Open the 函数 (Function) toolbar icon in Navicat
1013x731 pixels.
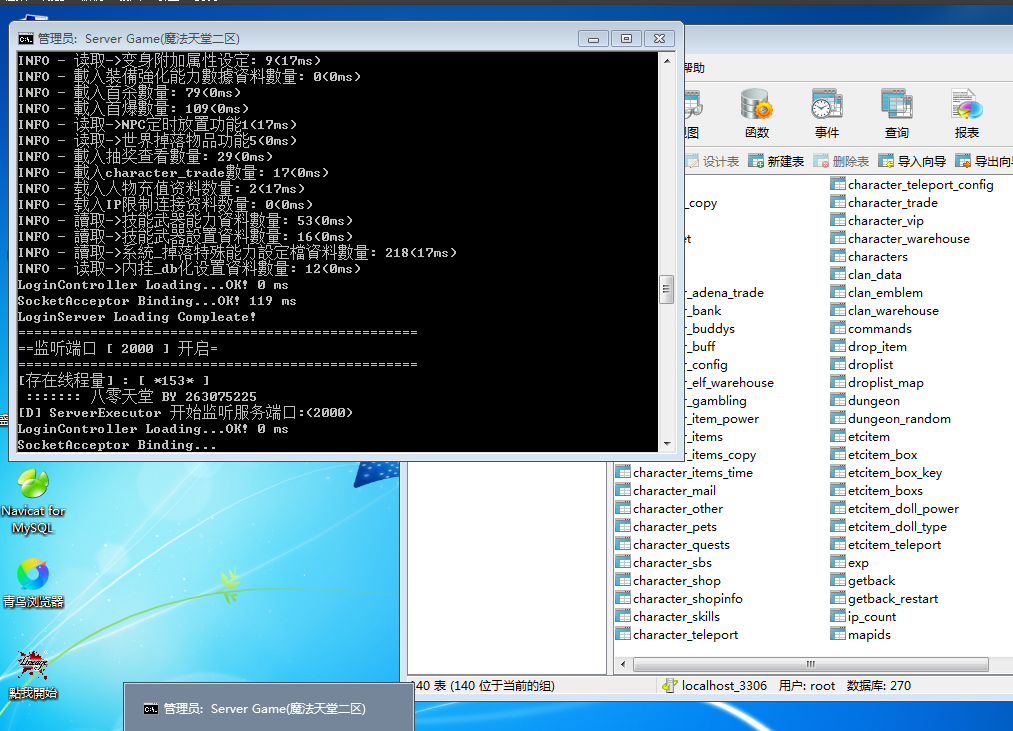[757, 114]
